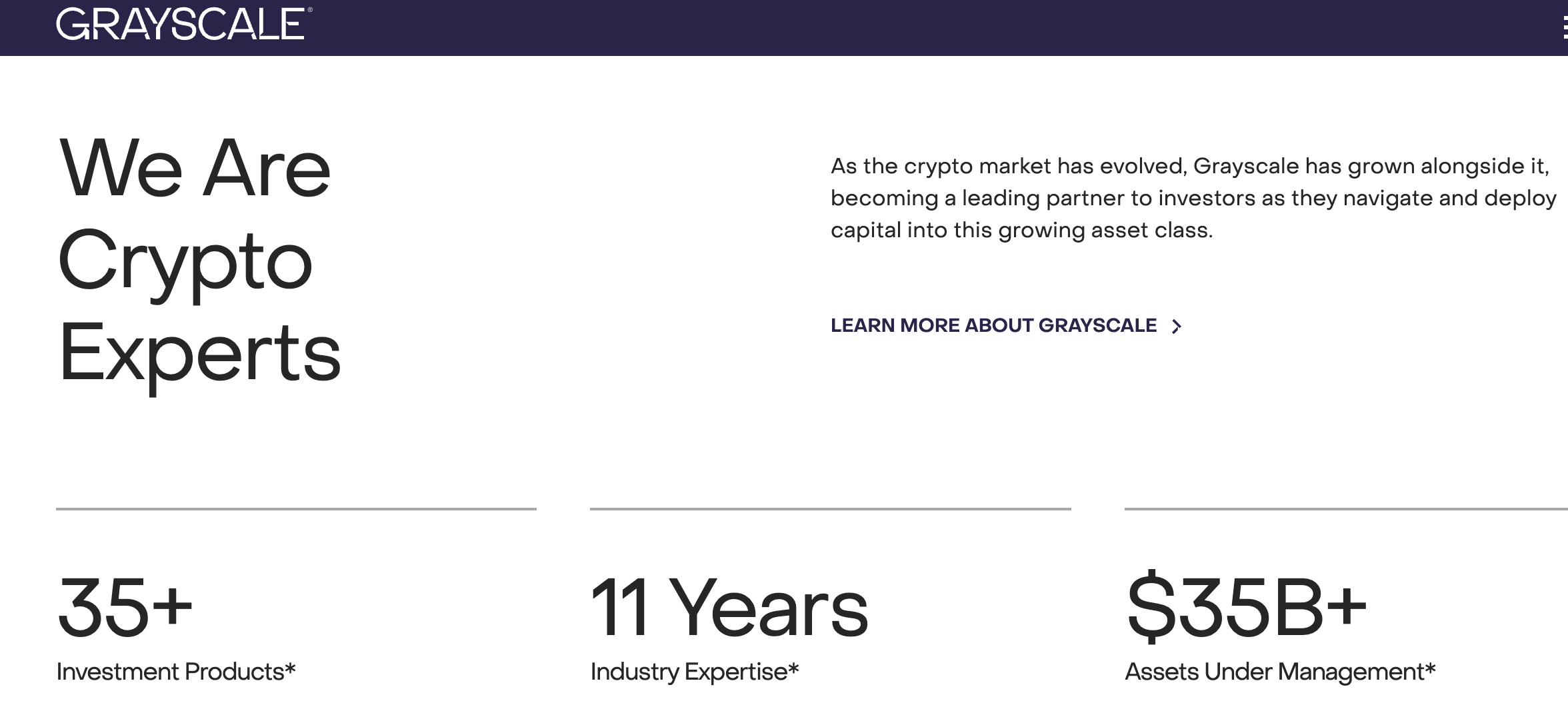This screenshot has width=1568, height=721.
Task: Select the Investment Products* label
Action: click(176, 672)
